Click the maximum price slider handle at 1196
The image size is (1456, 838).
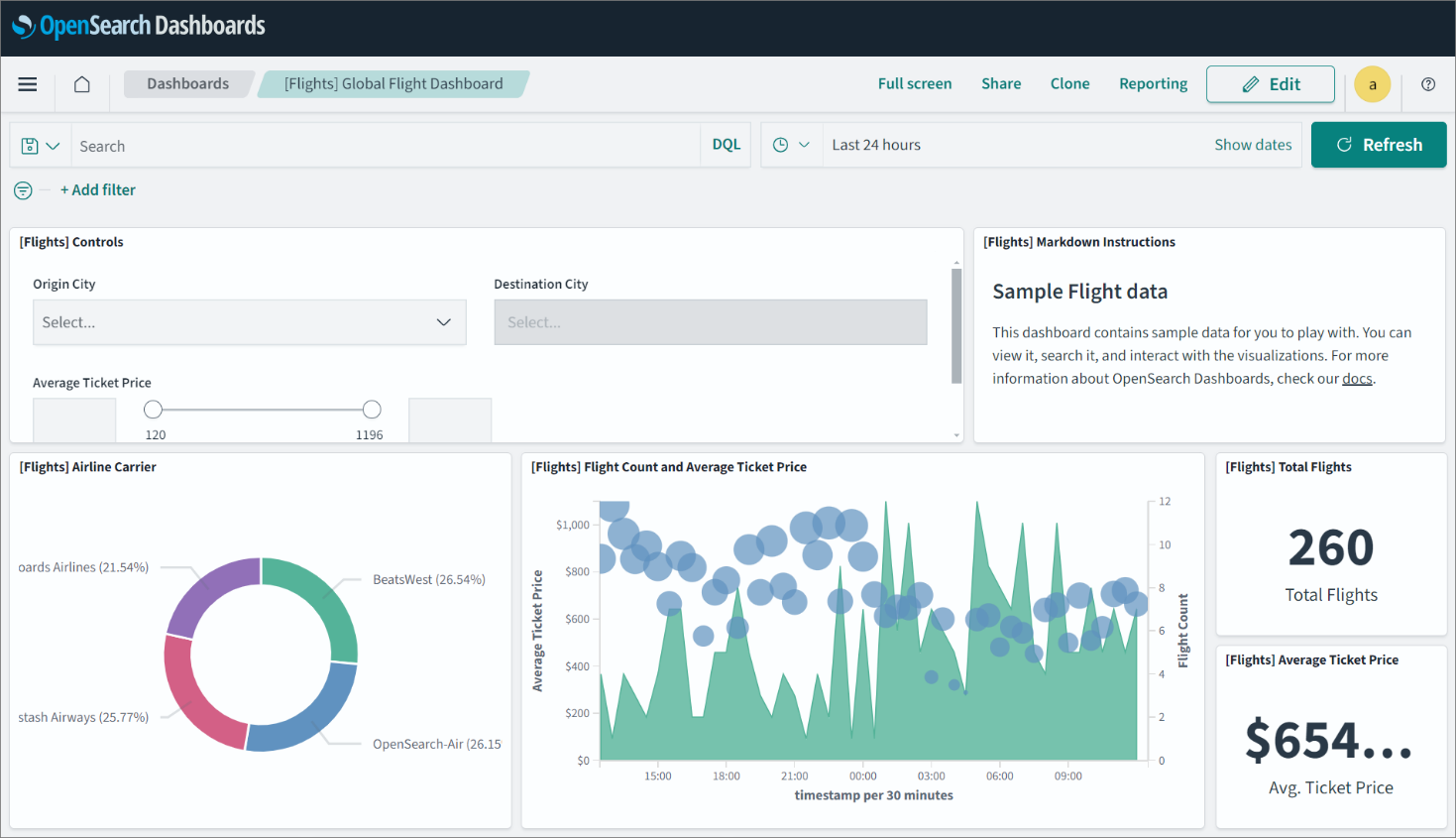click(x=372, y=410)
